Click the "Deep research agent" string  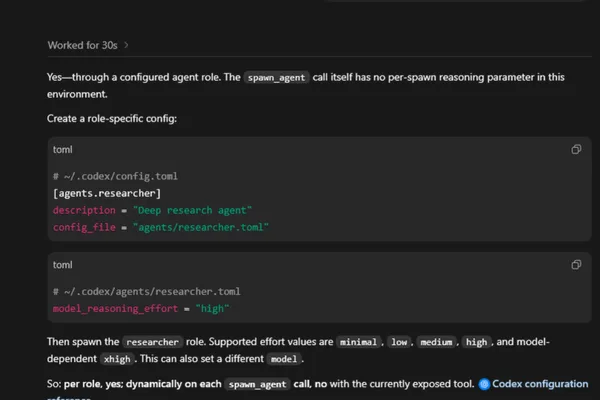pos(192,210)
